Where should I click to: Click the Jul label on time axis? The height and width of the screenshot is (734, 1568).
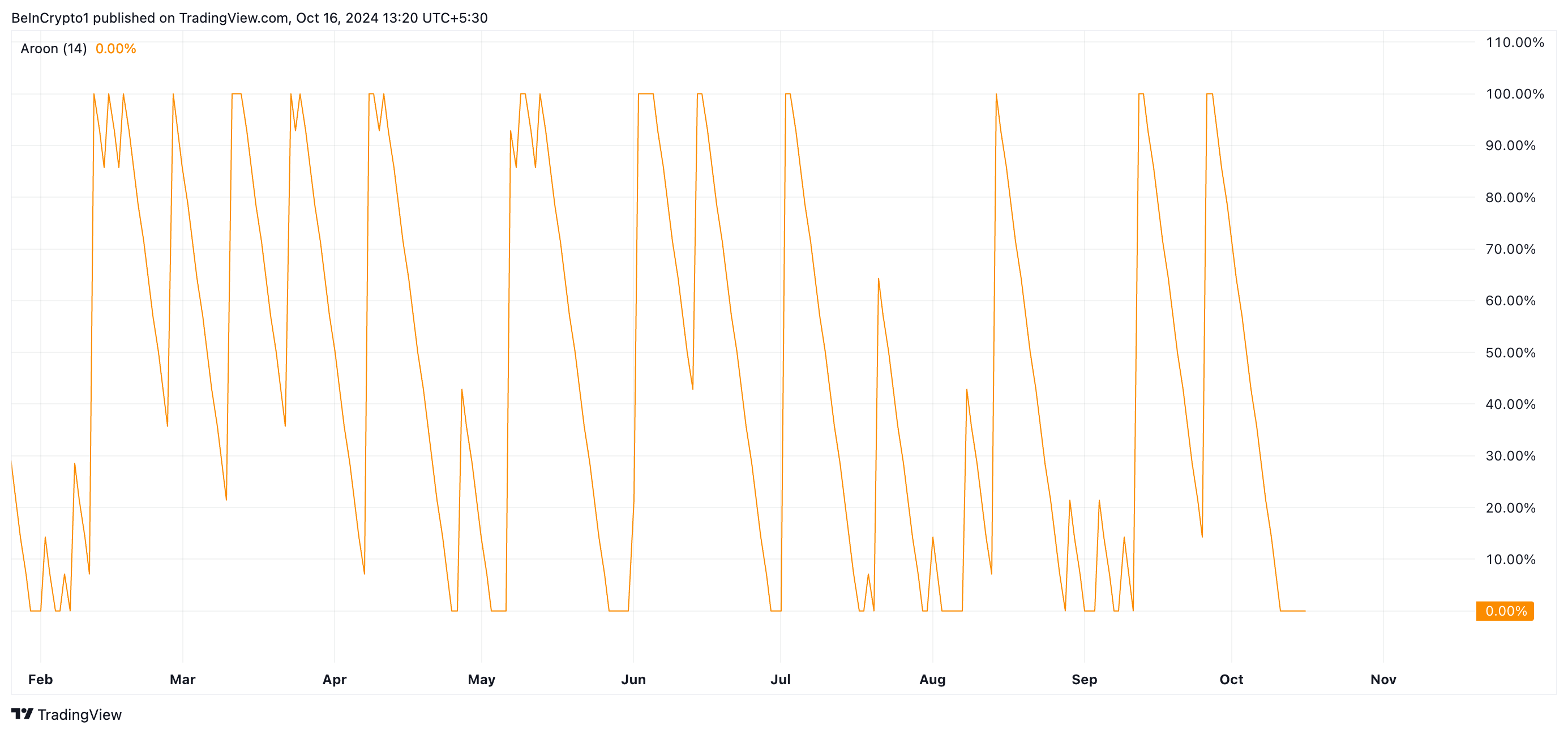pyautogui.click(x=781, y=679)
